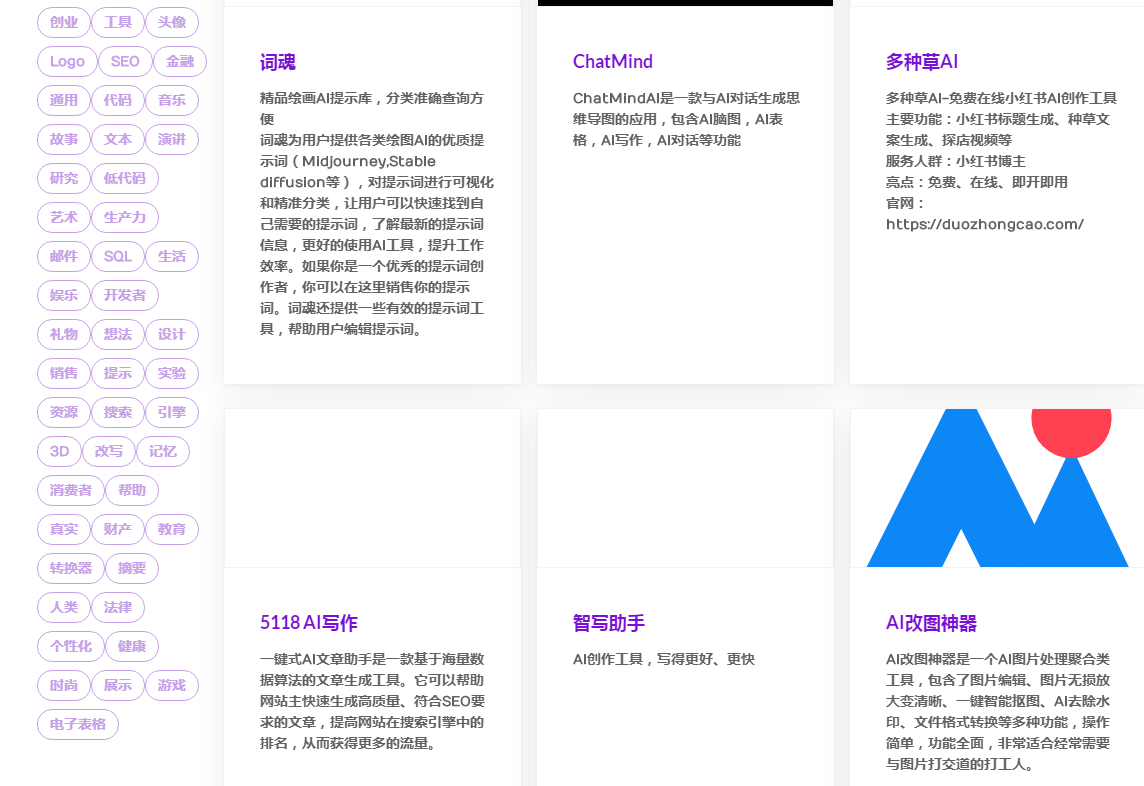Open the 智写助手 card title
Image resolution: width=1144 pixels, height=786 pixels.
coord(608,623)
